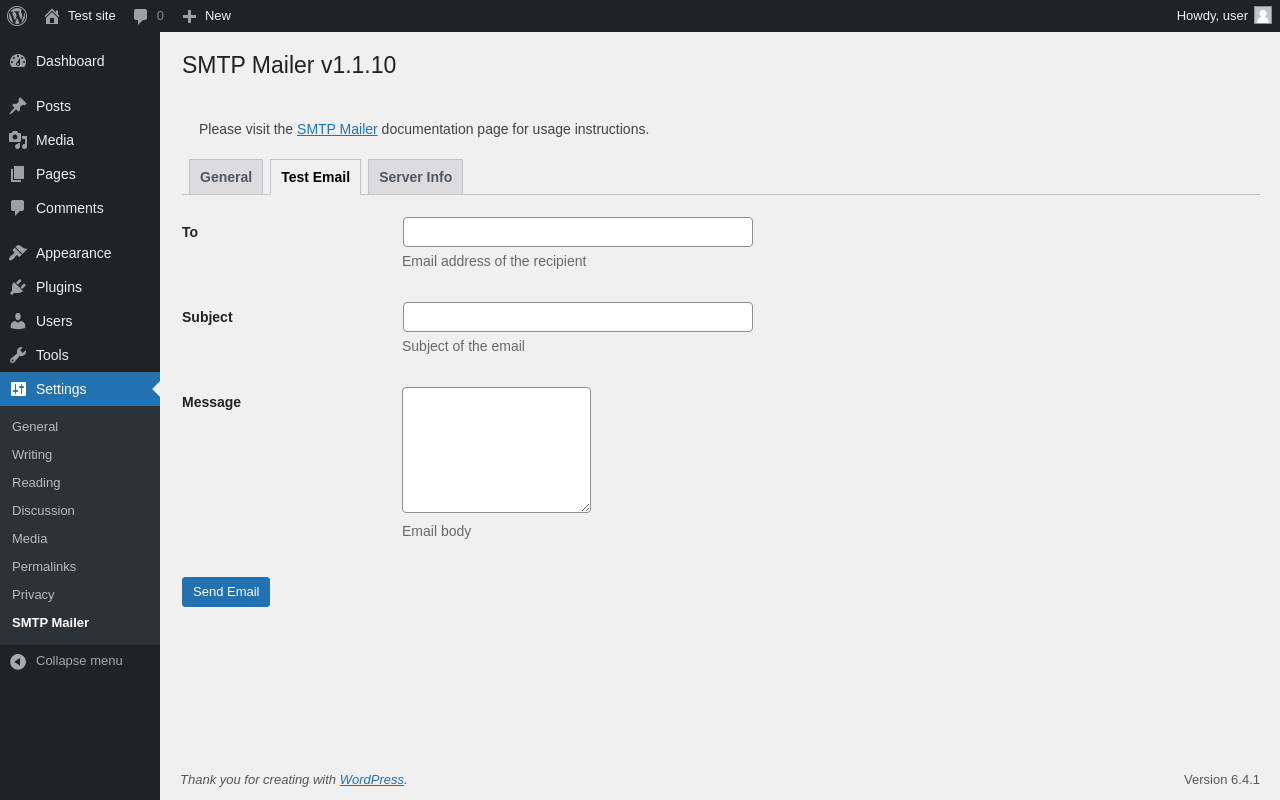
Task: Click the Settings sliders icon
Action: coord(18,389)
